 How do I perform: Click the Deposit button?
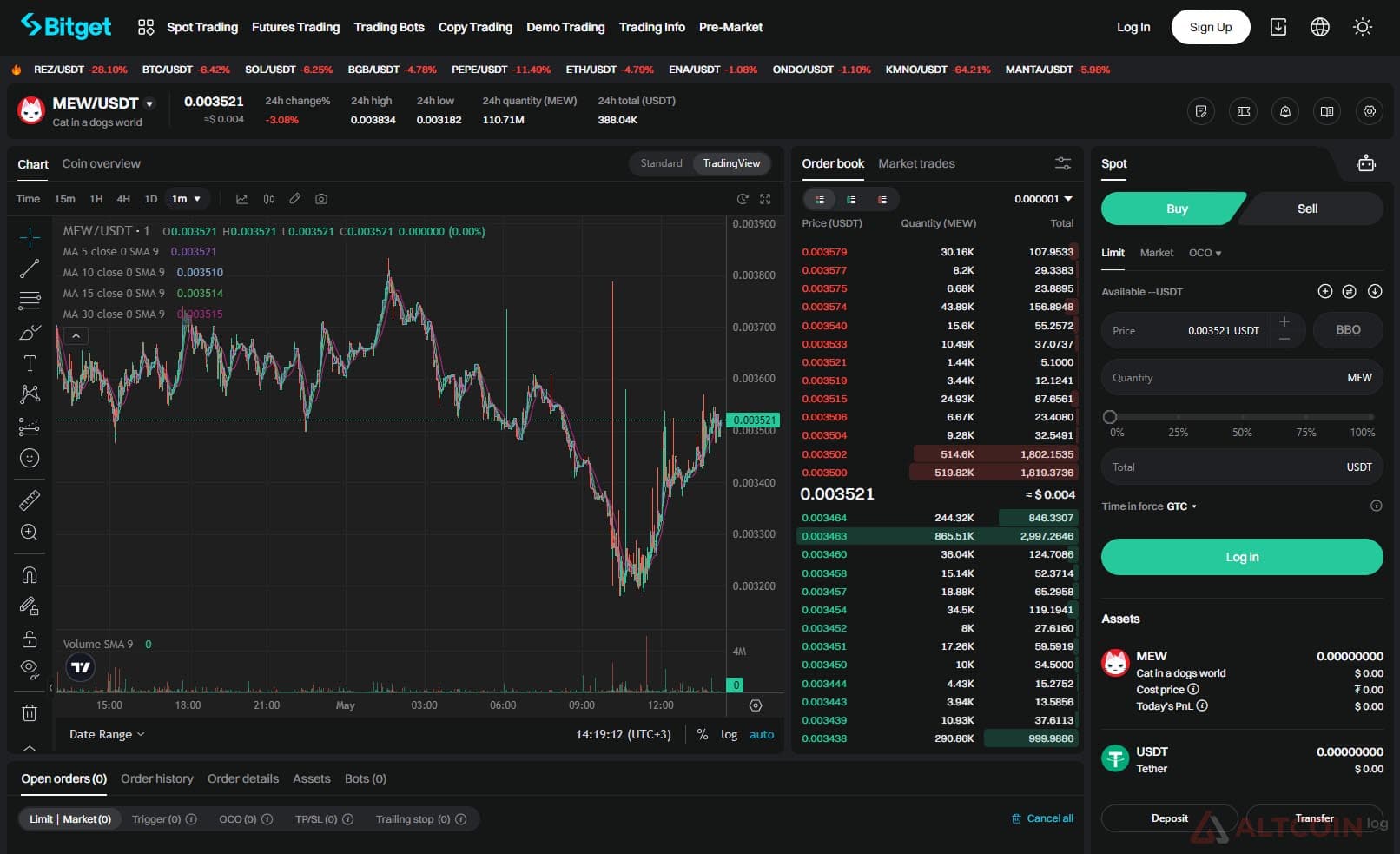[1169, 818]
